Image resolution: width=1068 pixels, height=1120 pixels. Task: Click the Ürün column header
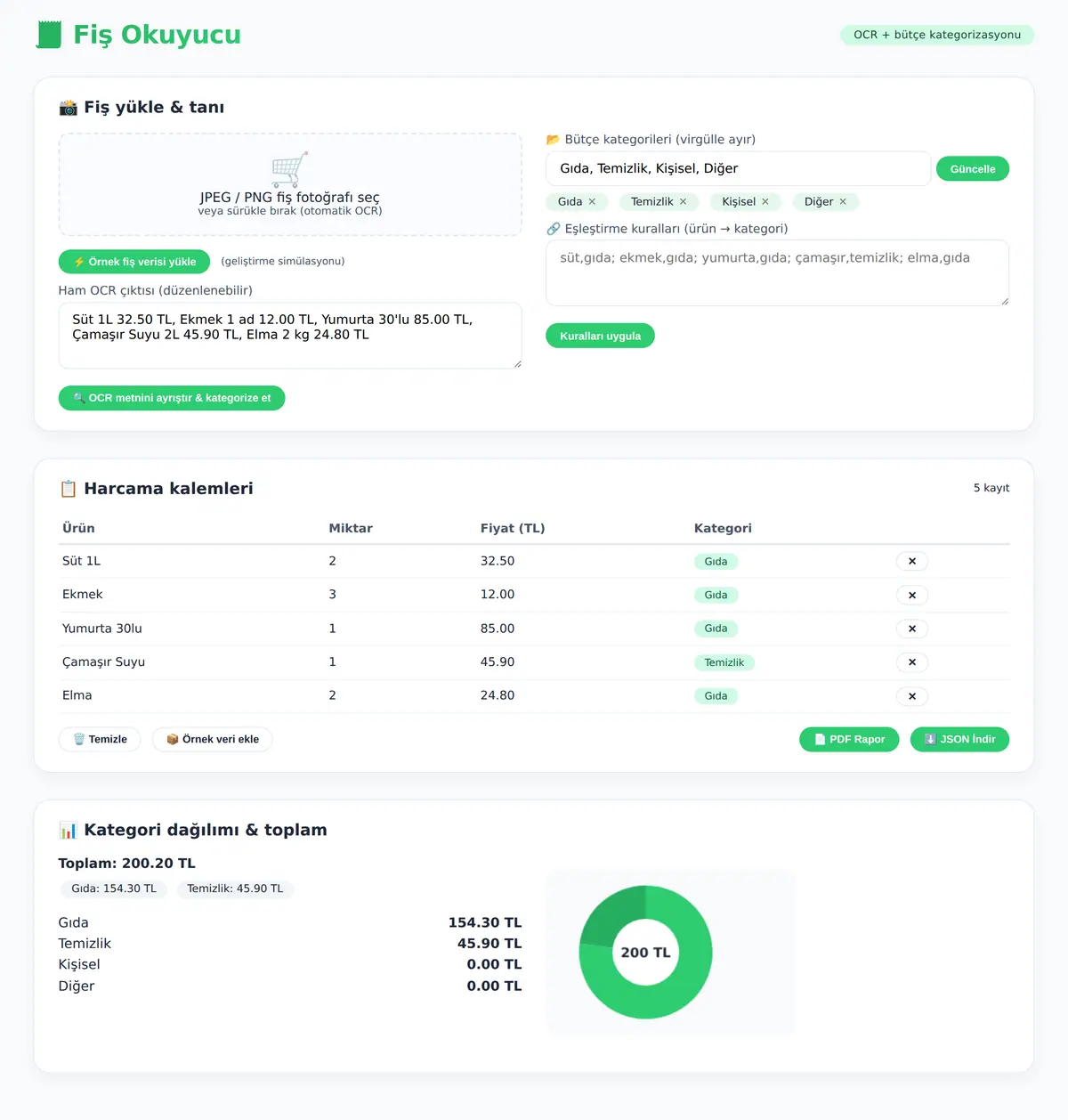[78, 528]
